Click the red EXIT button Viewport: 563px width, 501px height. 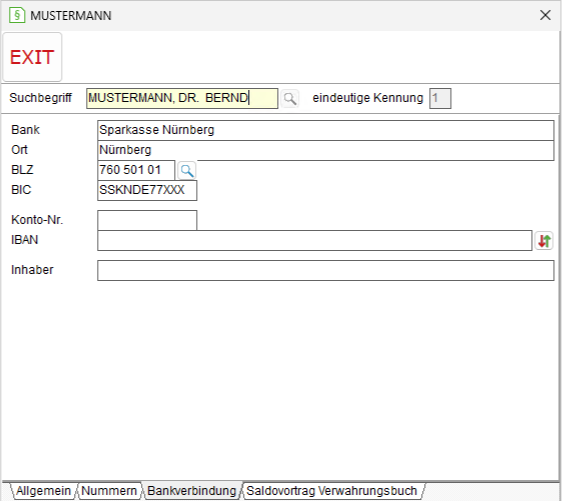click(32, 57)
